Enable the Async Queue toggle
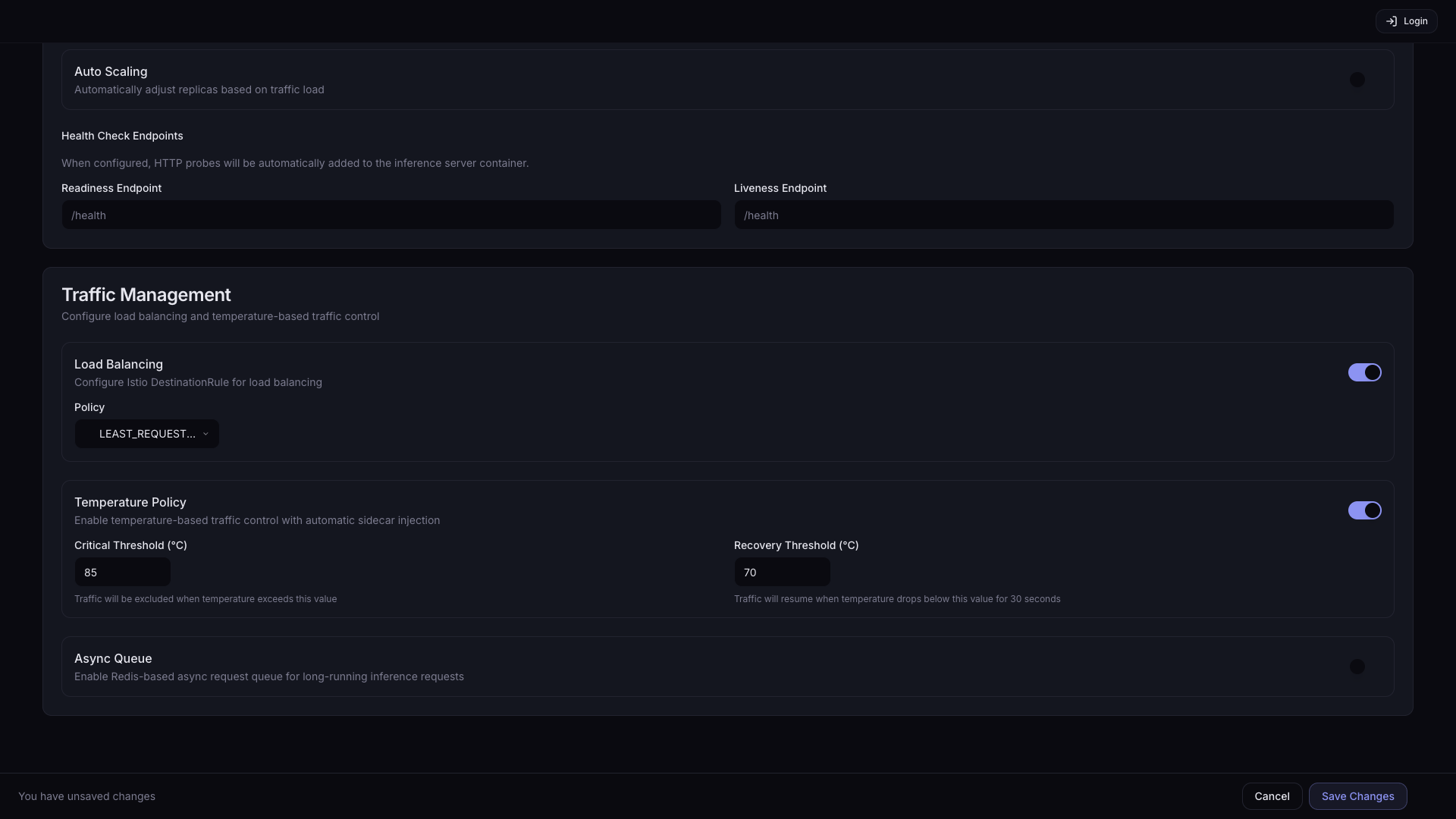1456x819 pixels. 1364,667
